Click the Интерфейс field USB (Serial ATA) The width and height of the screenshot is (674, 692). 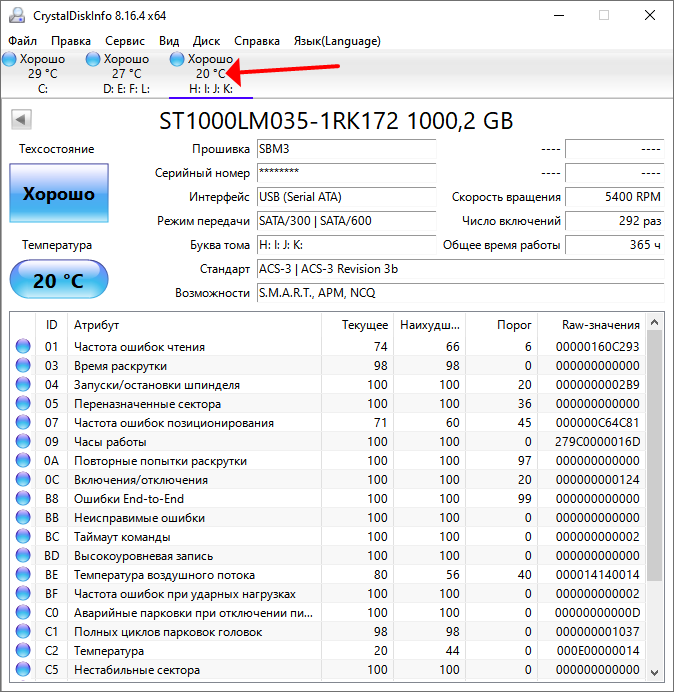pyautogui.click(x=346, y=197)
